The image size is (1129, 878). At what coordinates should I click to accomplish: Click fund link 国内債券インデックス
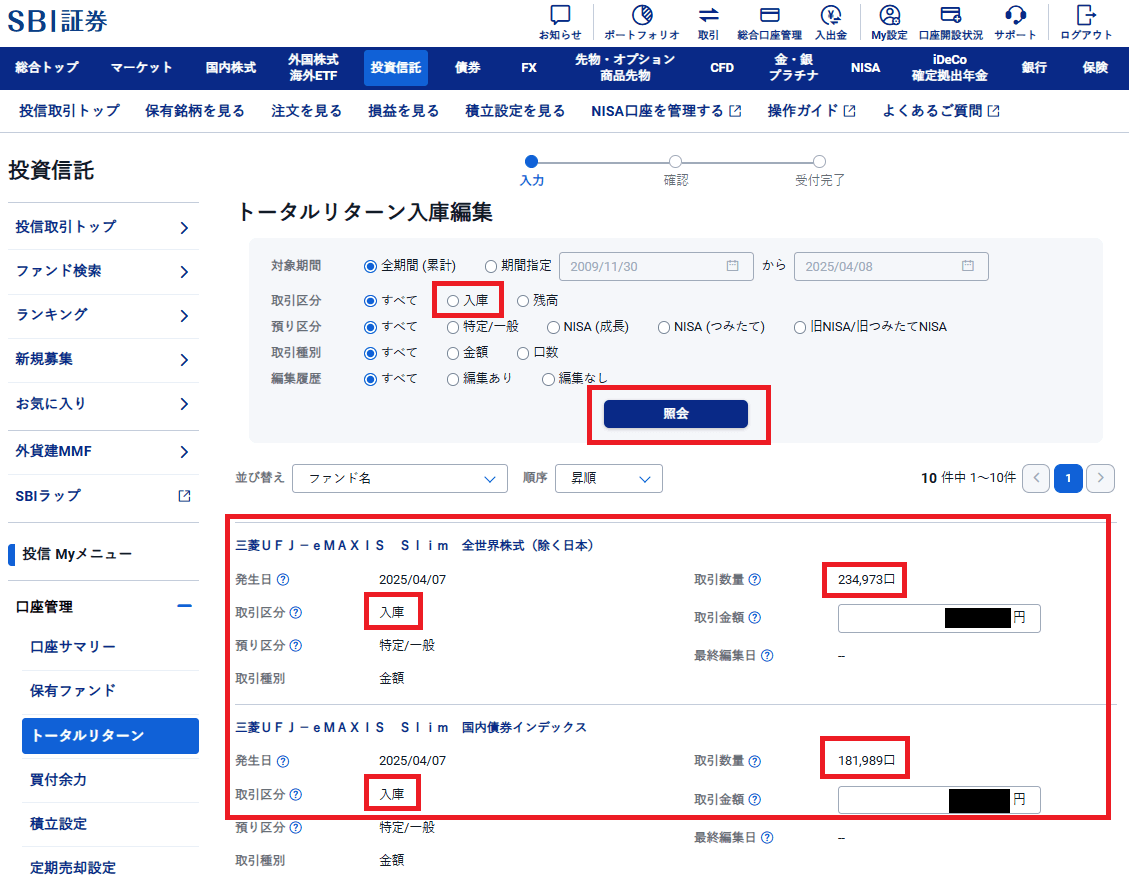click(411, 727)
